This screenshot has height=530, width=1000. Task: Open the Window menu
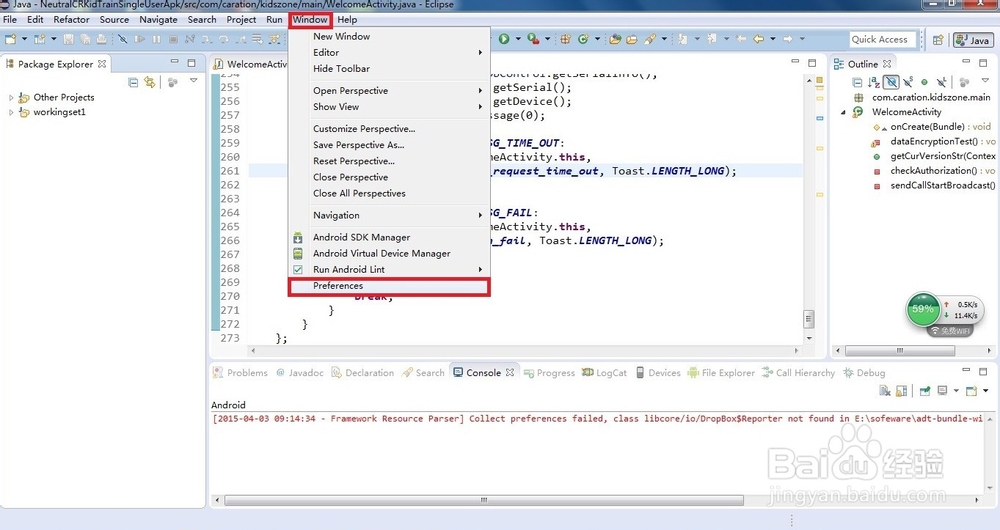pyautogui.click(x=310, y=20)
